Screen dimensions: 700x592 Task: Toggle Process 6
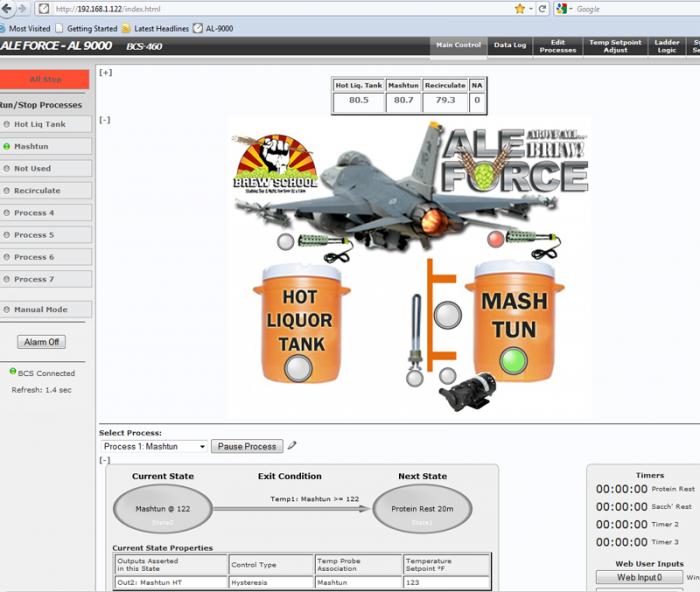point(46,257)
